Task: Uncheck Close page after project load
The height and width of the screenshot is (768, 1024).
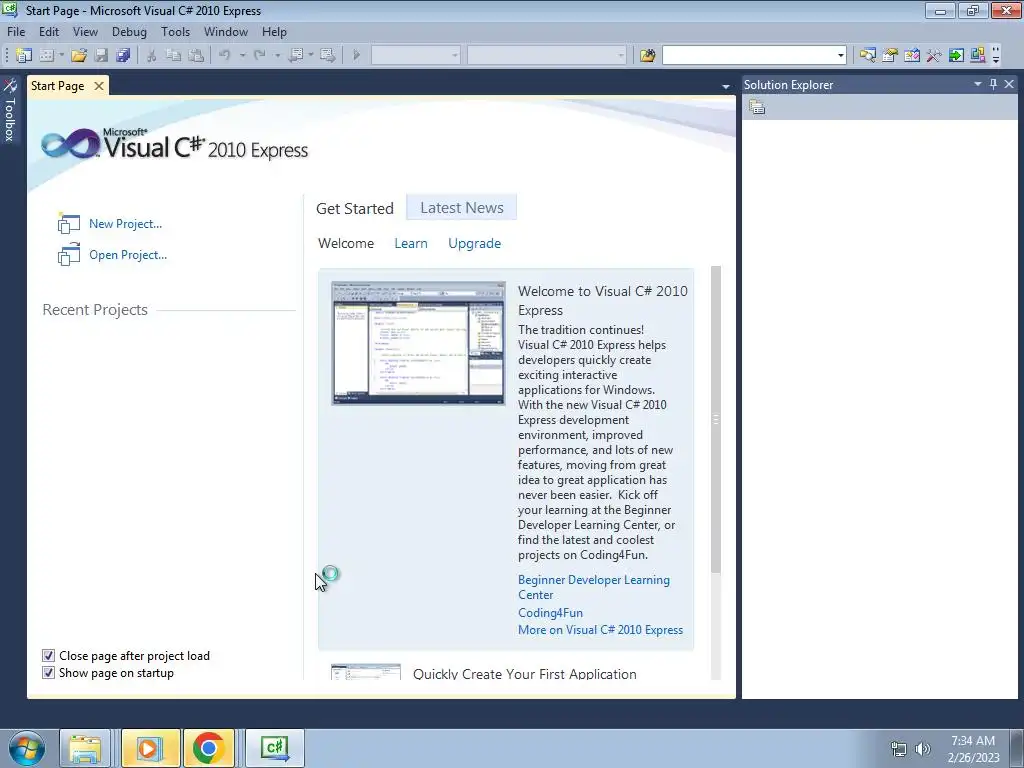Action: 48,656
